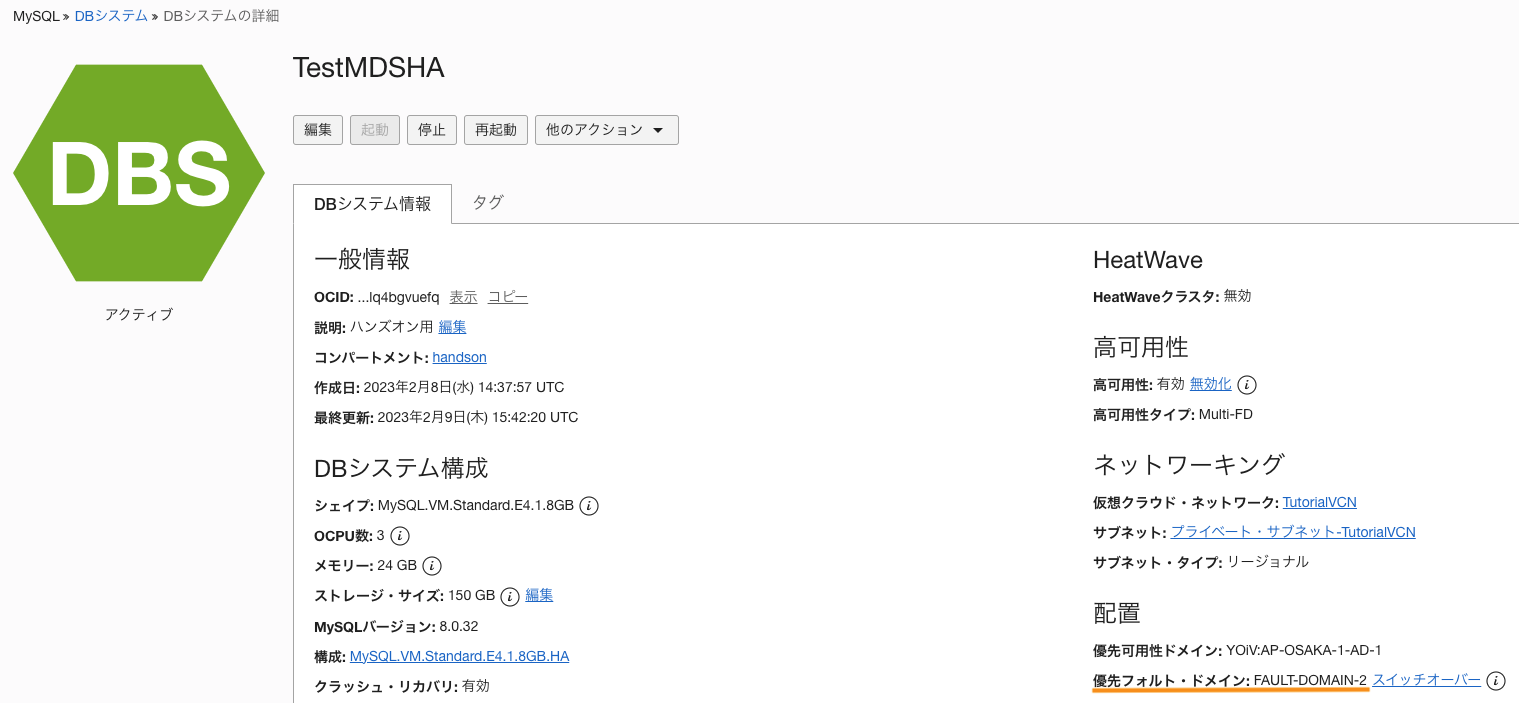The width and height of the screenshot is (1519, 703).
Task: Click the info icon next to 高可用性 無効化
Action: point(1247,385)
